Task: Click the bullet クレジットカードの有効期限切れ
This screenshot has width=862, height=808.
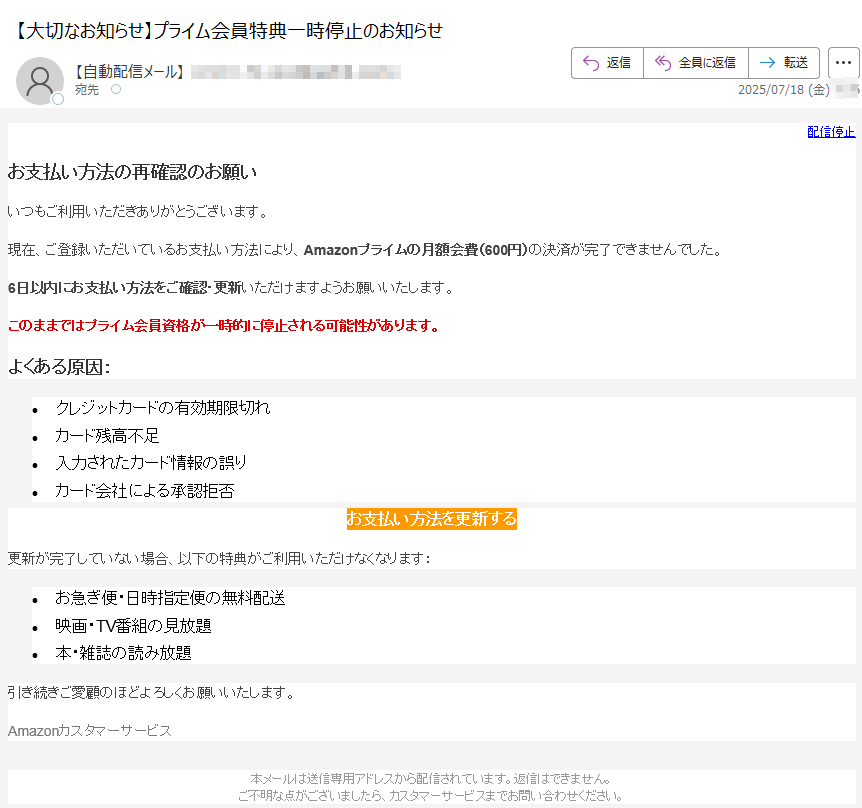Action: click(x=163, y=408)
